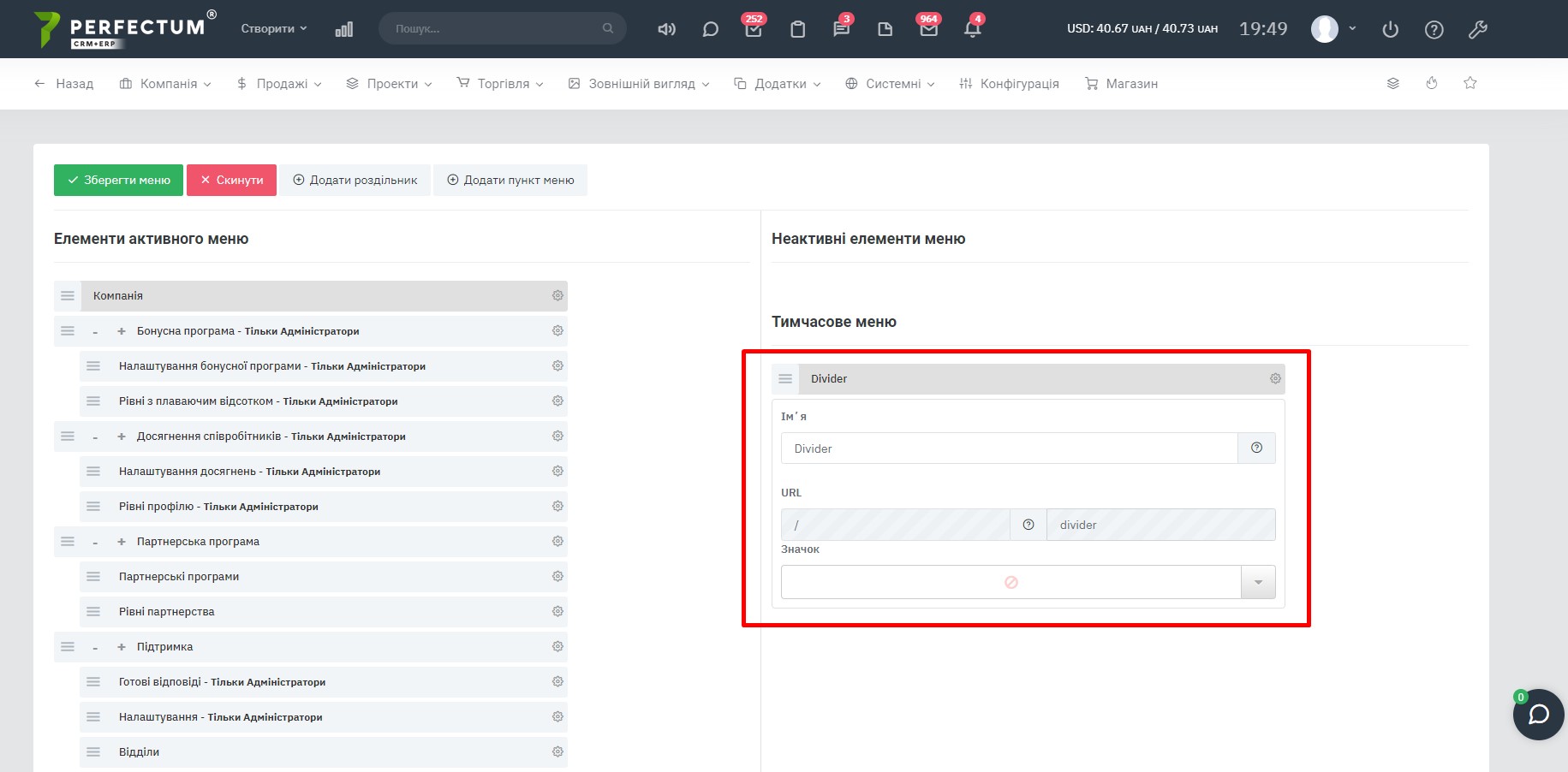Open the mail icon showing 964
Screen dimensions: 1568x772
pyautogui.click(x=928, y=29)
